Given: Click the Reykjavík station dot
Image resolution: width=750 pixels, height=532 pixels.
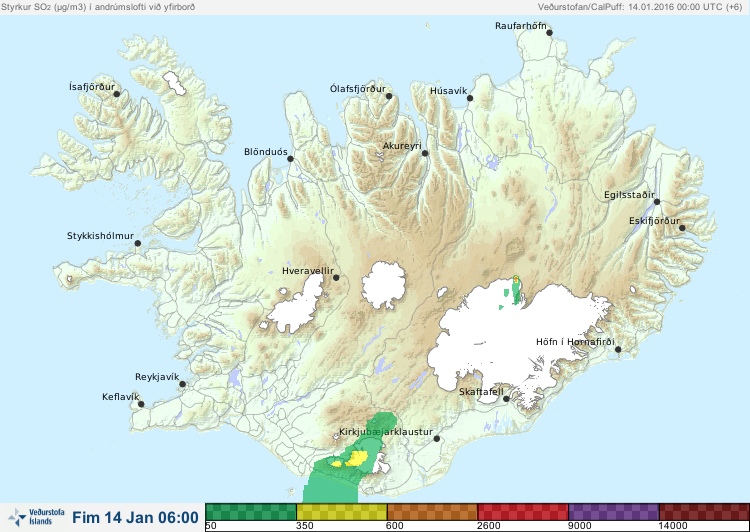Looking at the screenshot, I should [x=183, y=384].
